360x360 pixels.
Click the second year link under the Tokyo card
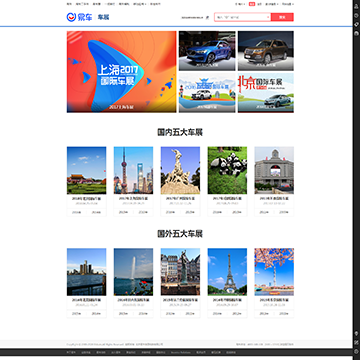tap(284, 314)
